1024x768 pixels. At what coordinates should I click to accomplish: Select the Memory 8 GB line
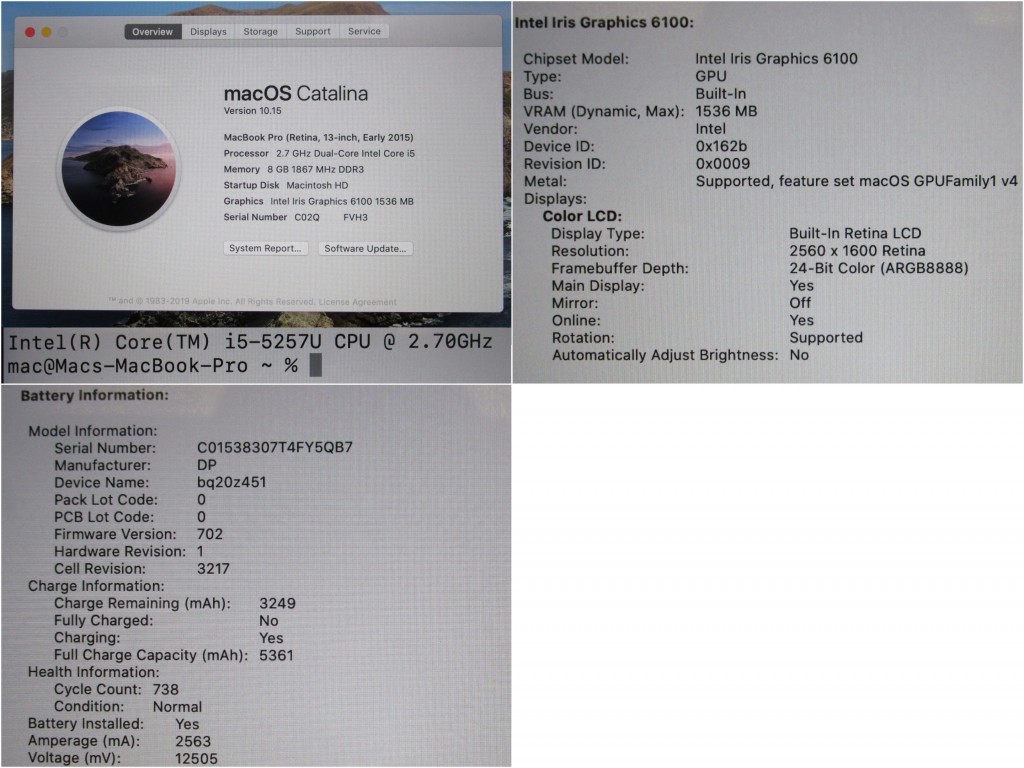tap(294, 169)
